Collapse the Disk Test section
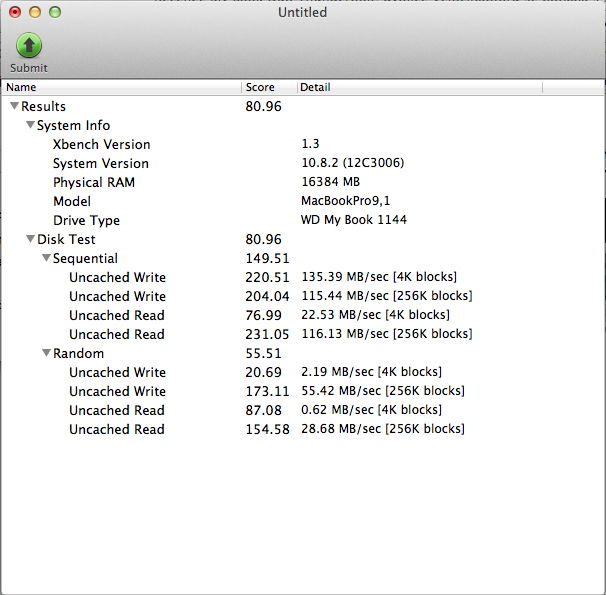The width and height of the screenshot is (606, 595). coord(31,239)
